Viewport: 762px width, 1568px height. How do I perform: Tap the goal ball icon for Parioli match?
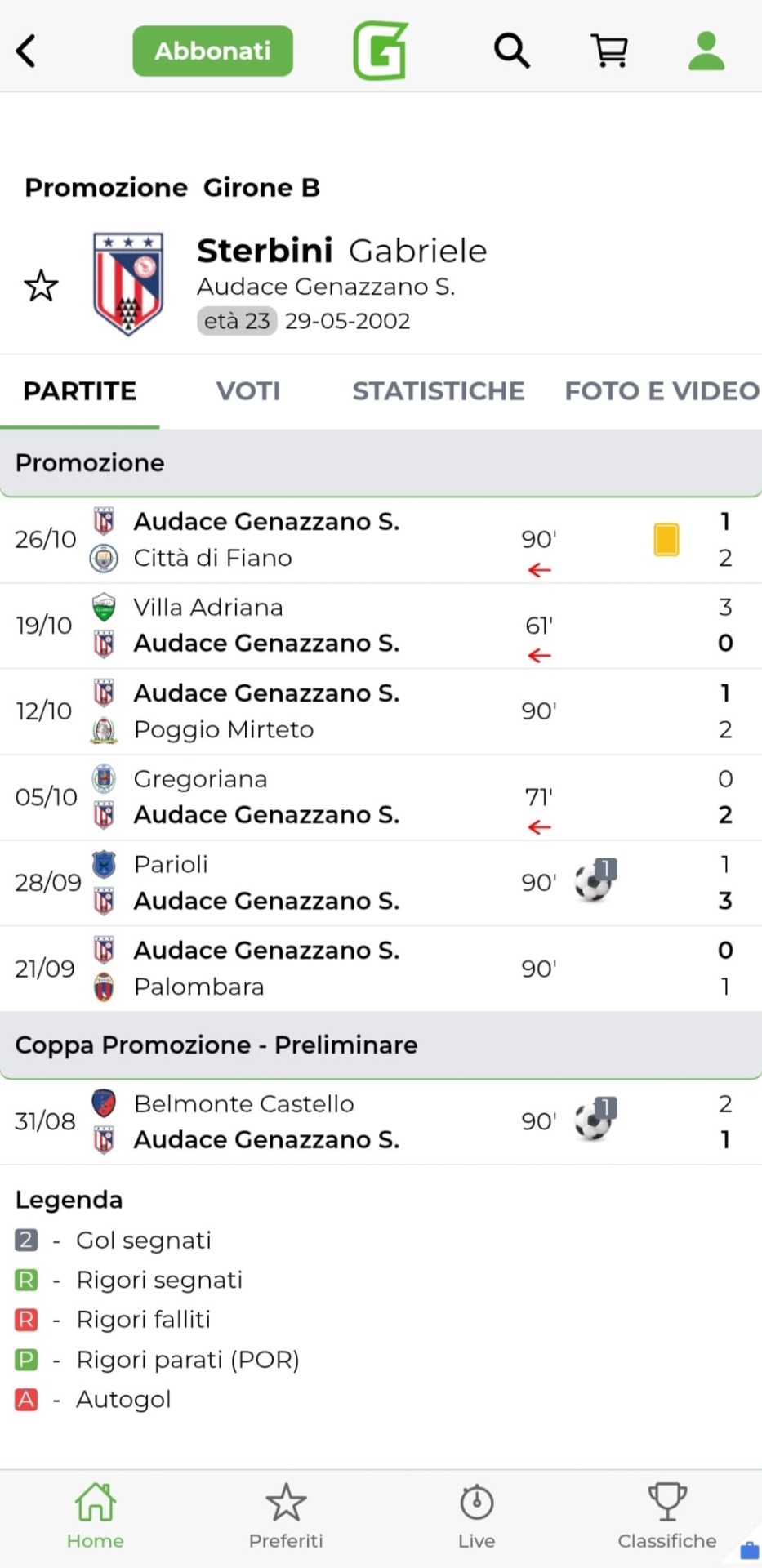coord(594,882)
